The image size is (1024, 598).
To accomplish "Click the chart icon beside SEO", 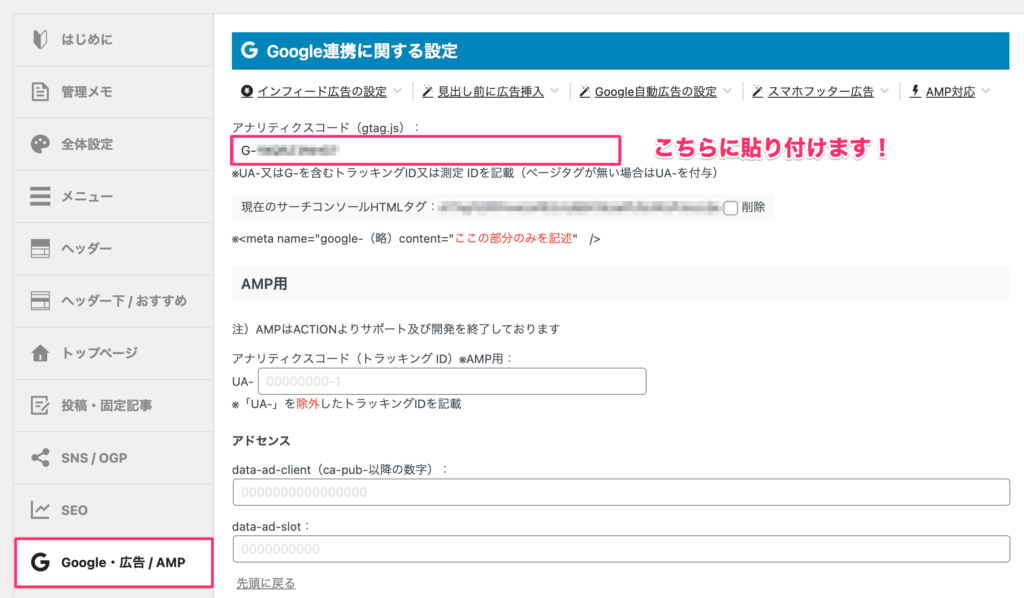I will point(40,510).
